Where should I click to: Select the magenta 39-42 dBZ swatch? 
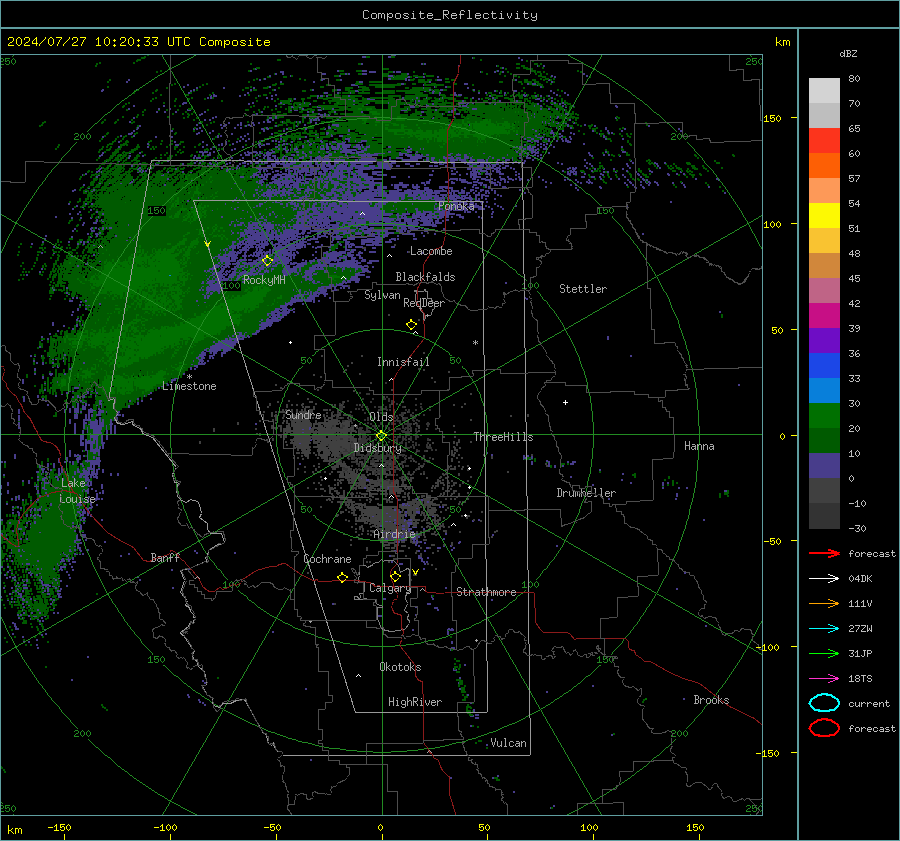click(x=824, y=316)
